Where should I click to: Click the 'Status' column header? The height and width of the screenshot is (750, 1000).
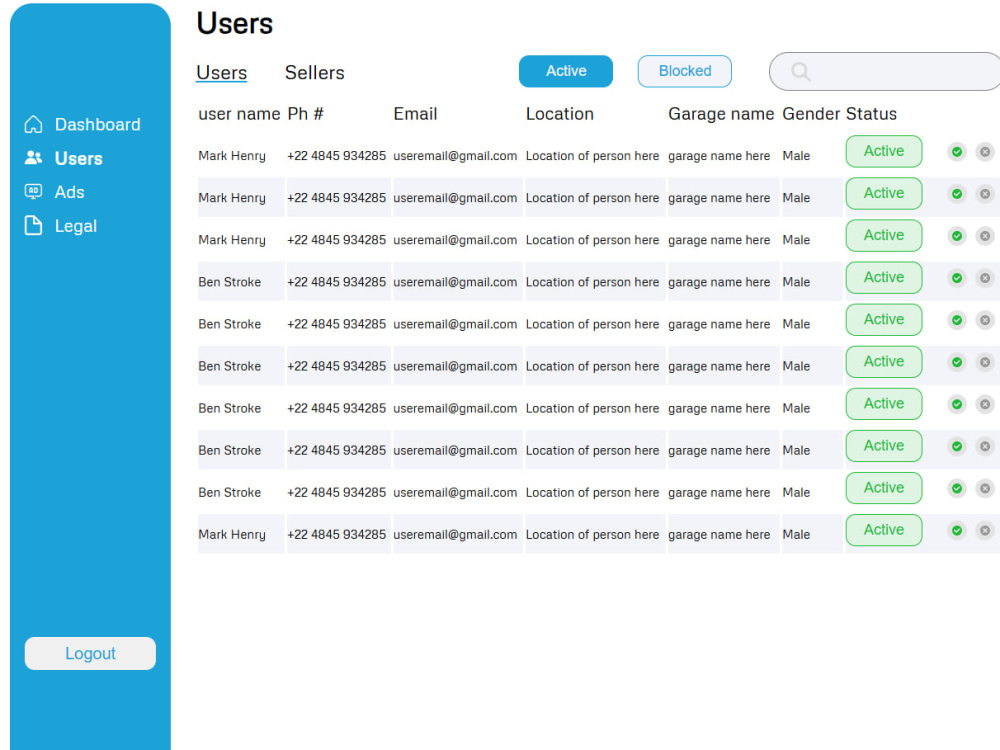point(871,114)
